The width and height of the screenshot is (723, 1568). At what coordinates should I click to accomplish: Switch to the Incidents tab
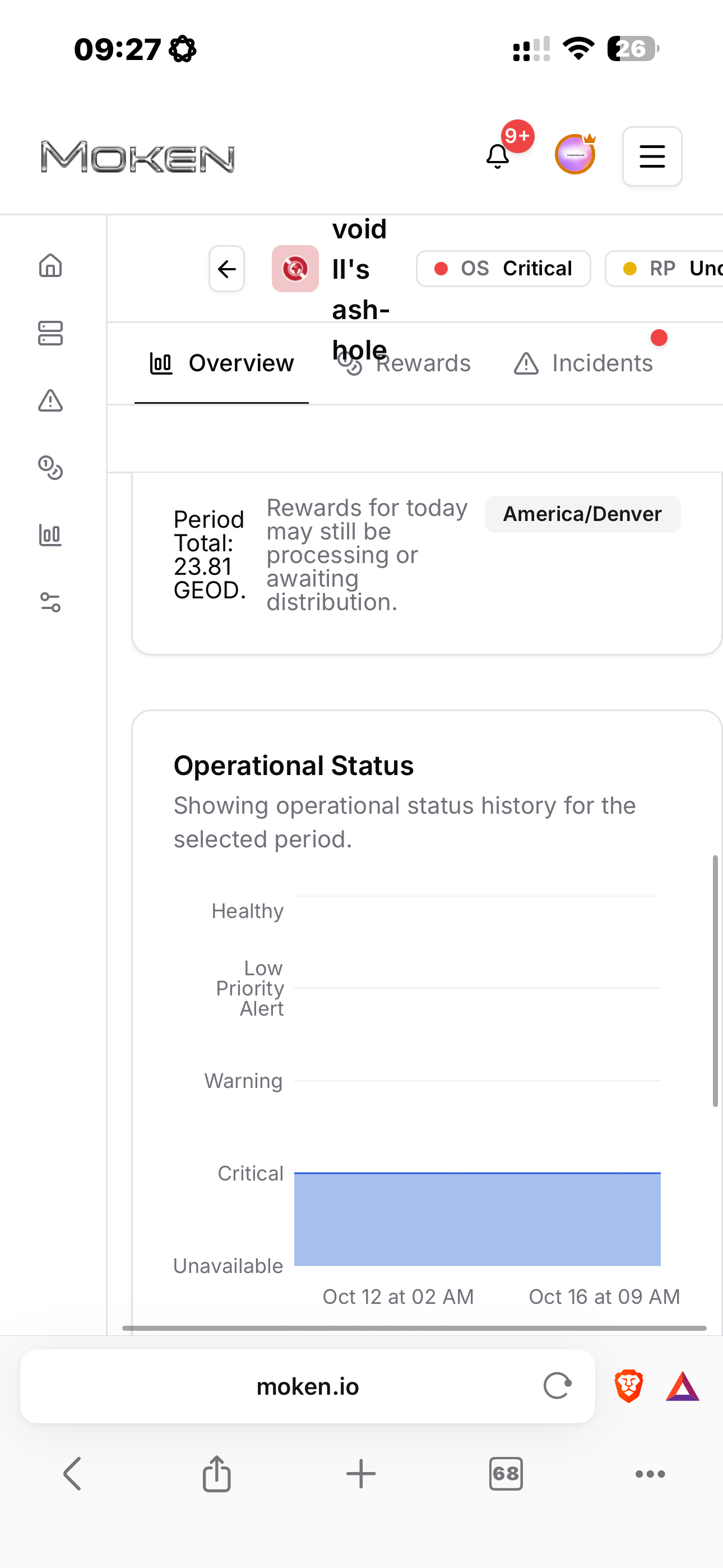pyautogui.click(x=583, y=363)
